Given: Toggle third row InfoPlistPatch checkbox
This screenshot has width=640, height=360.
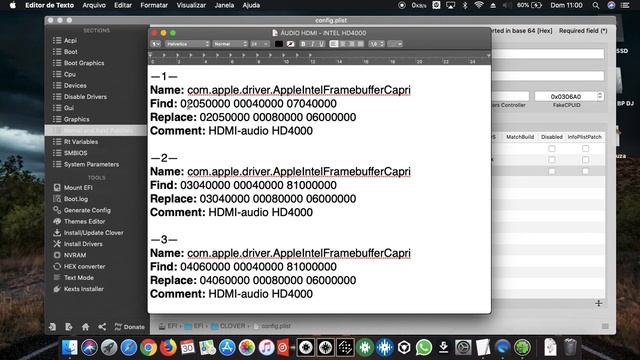Looking at the screenshot, I should click(585, 171).
